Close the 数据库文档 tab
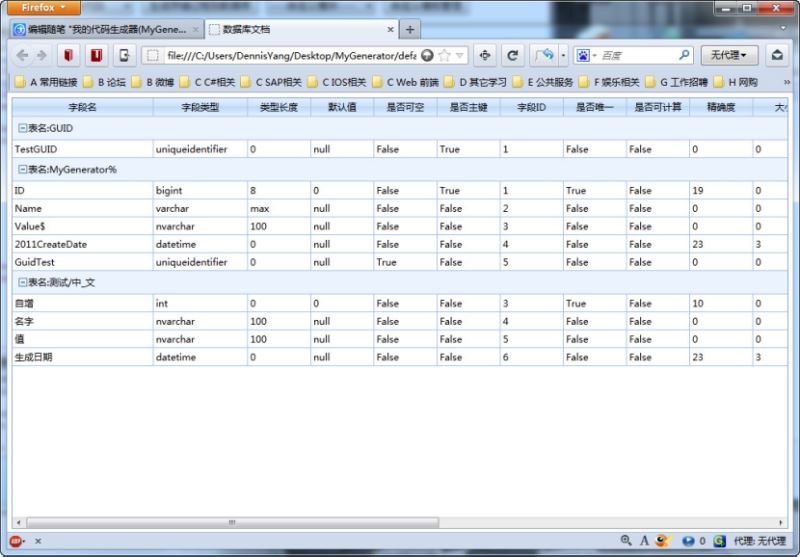 tap(390, 29)
